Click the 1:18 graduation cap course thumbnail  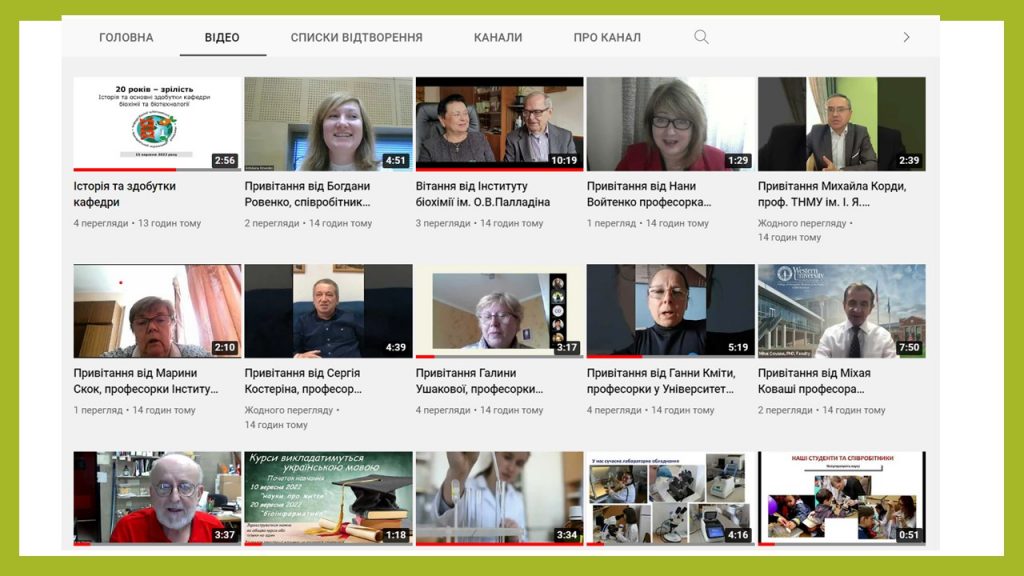328,497
